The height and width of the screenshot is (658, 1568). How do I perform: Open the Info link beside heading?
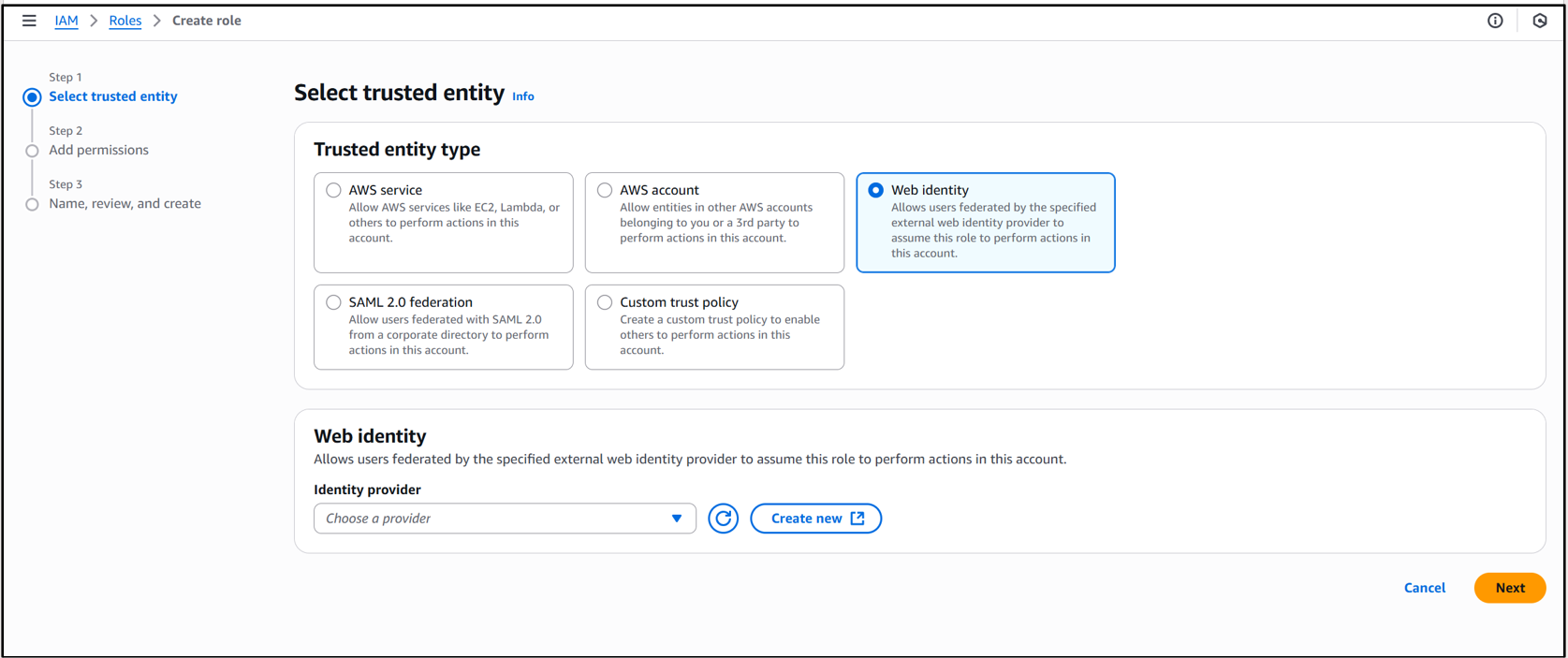(522, 96)
